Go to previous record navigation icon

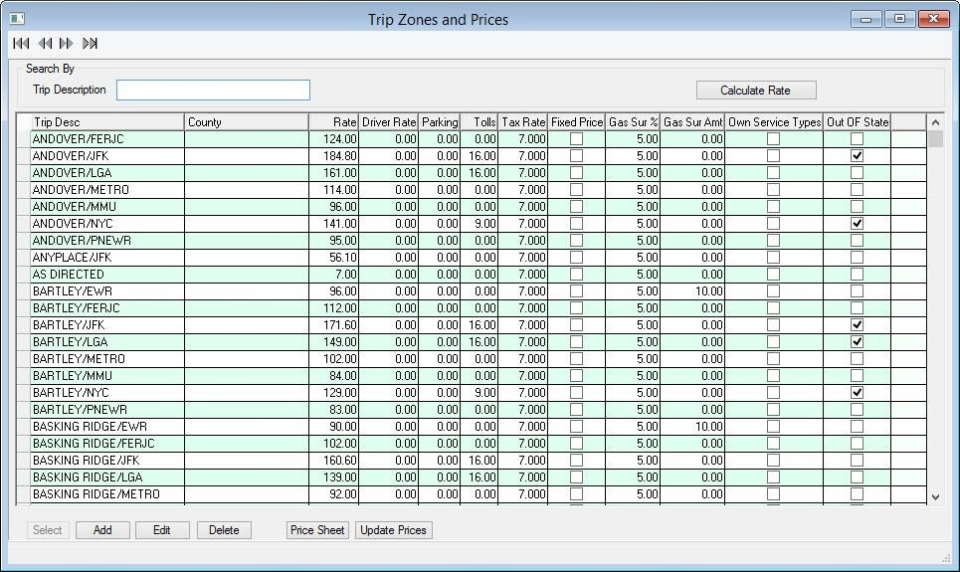point(44,43)
